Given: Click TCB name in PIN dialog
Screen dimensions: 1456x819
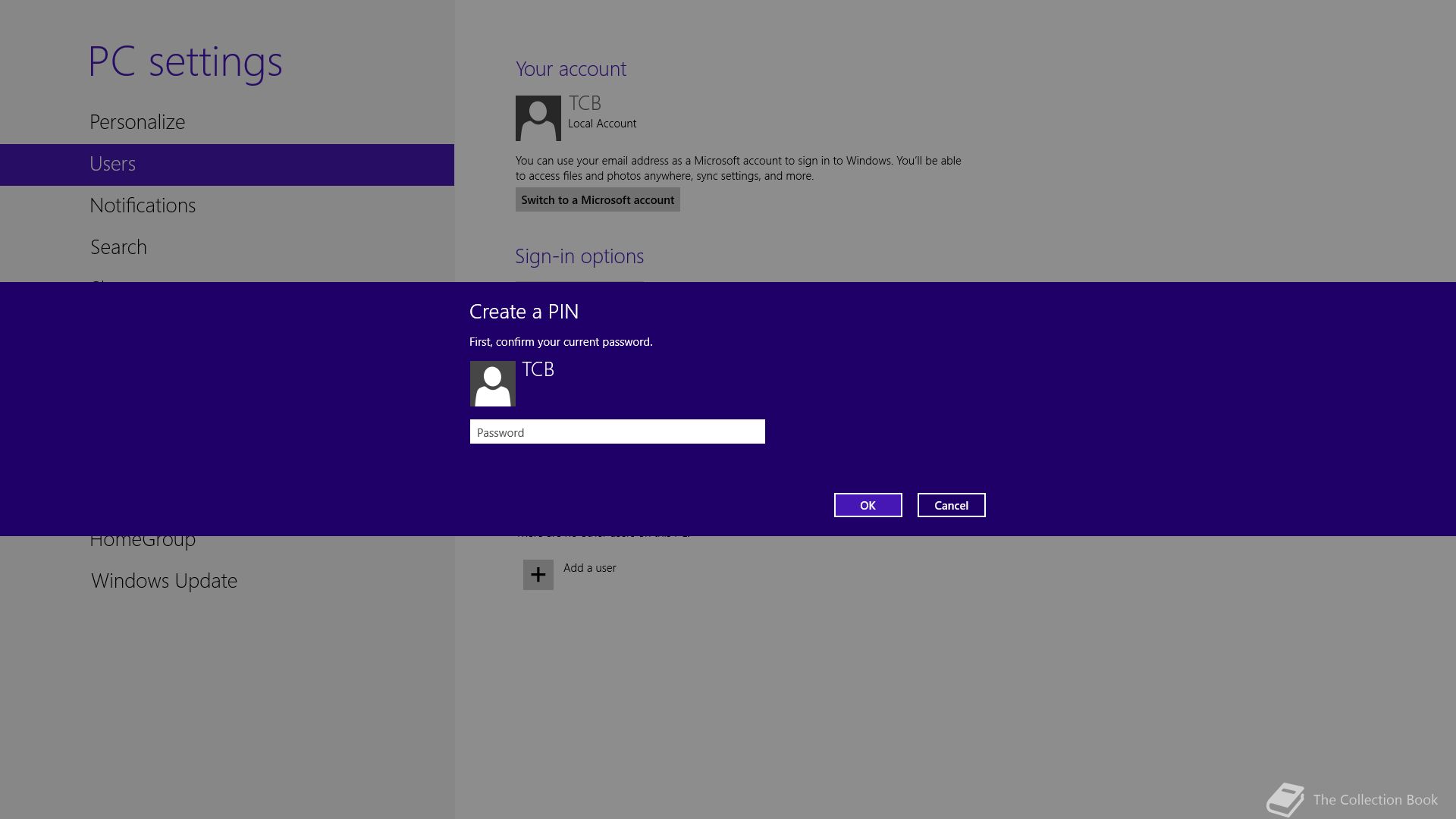Looking at the screenshot, I should point(538,369).
